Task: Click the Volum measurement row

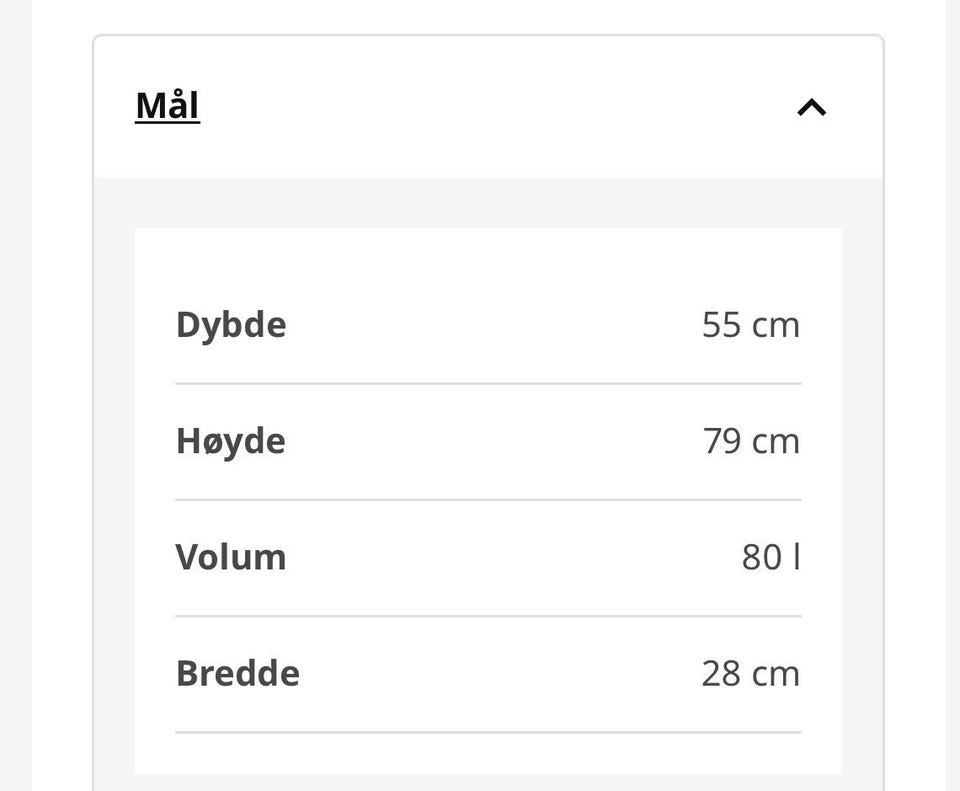Action: pos(488,558)
